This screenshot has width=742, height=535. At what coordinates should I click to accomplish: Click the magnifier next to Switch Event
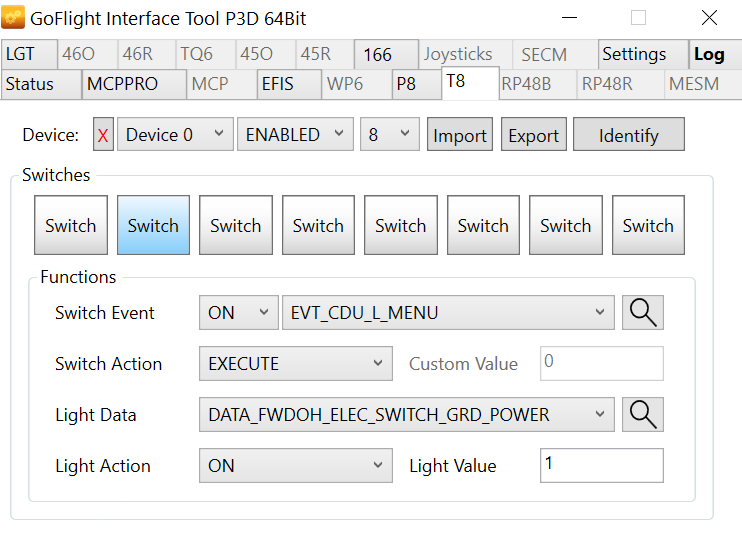click(x=643, y=313)
